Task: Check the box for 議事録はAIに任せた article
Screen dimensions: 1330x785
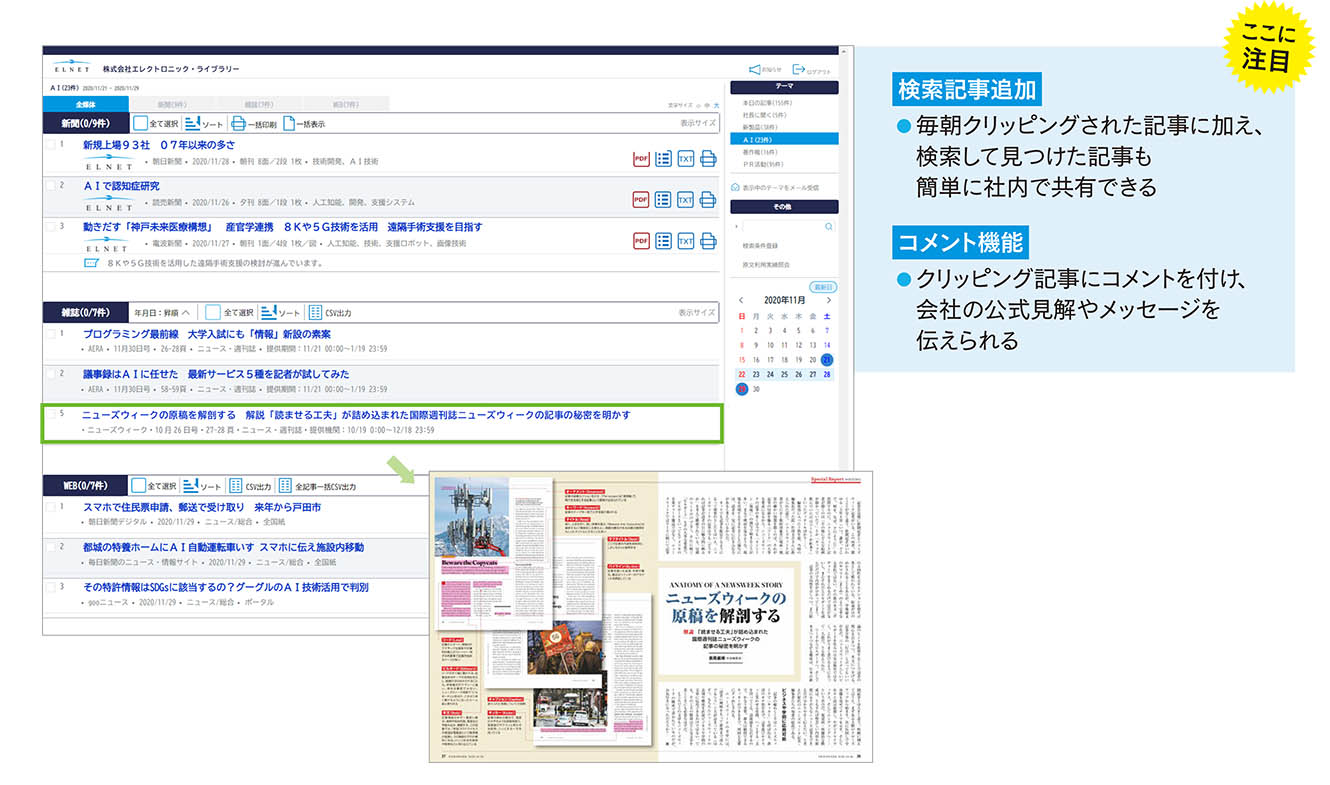Action: click(50, 374)
